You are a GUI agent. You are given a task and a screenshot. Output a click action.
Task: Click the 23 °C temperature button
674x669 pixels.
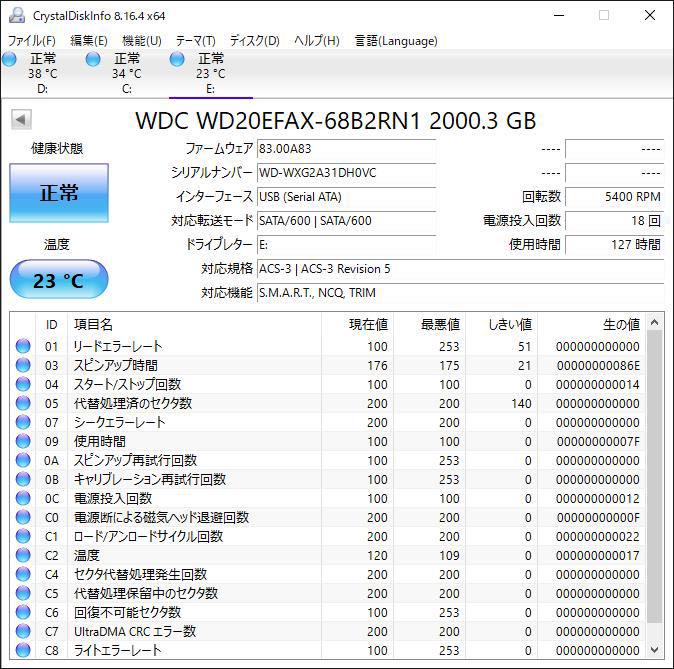pyautogui.click(x=59, y=280)
